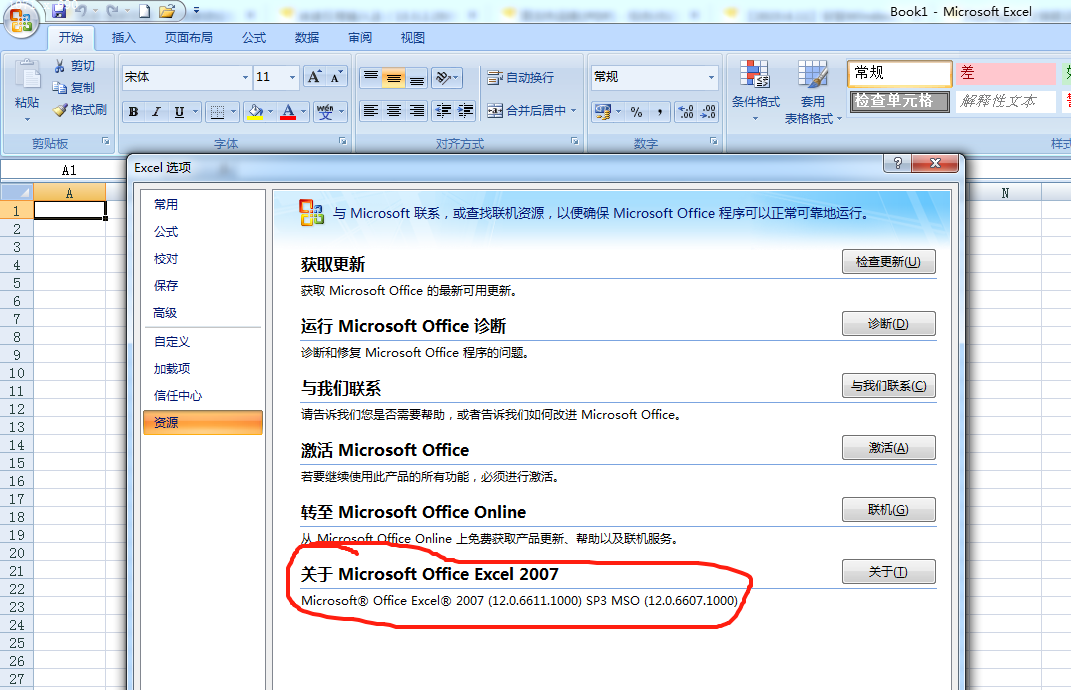Click 诊断(D) button

(889, 324)
